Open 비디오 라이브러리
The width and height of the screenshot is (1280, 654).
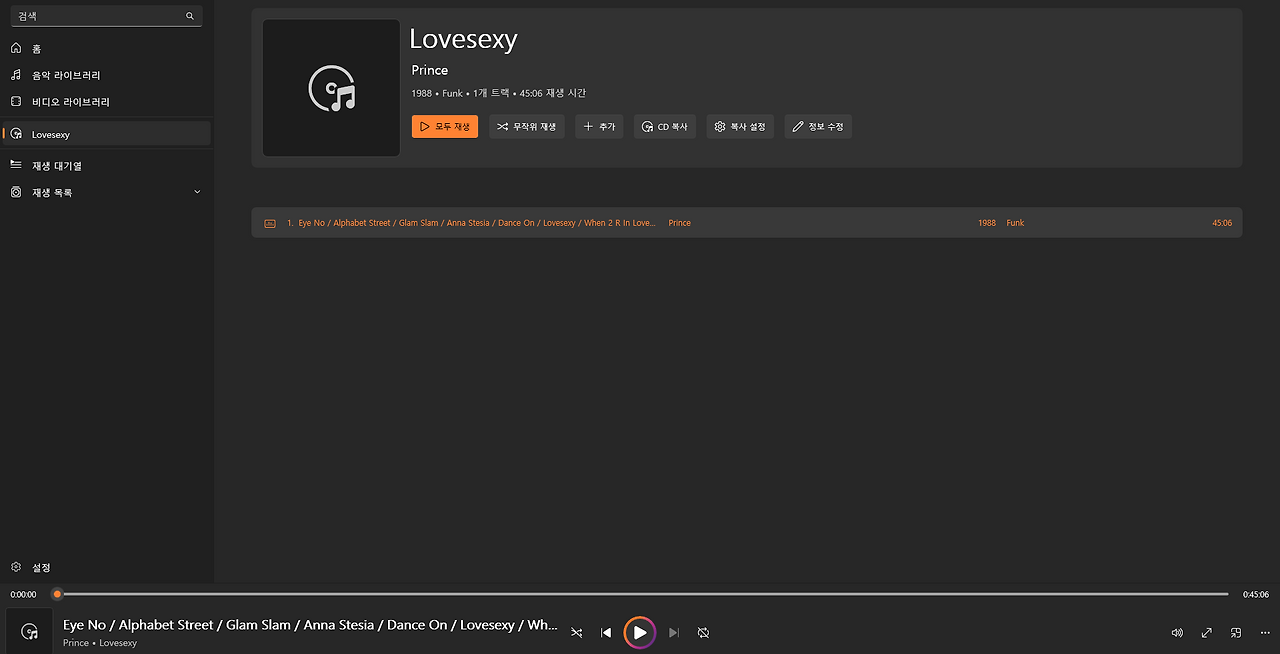point(107,102)
